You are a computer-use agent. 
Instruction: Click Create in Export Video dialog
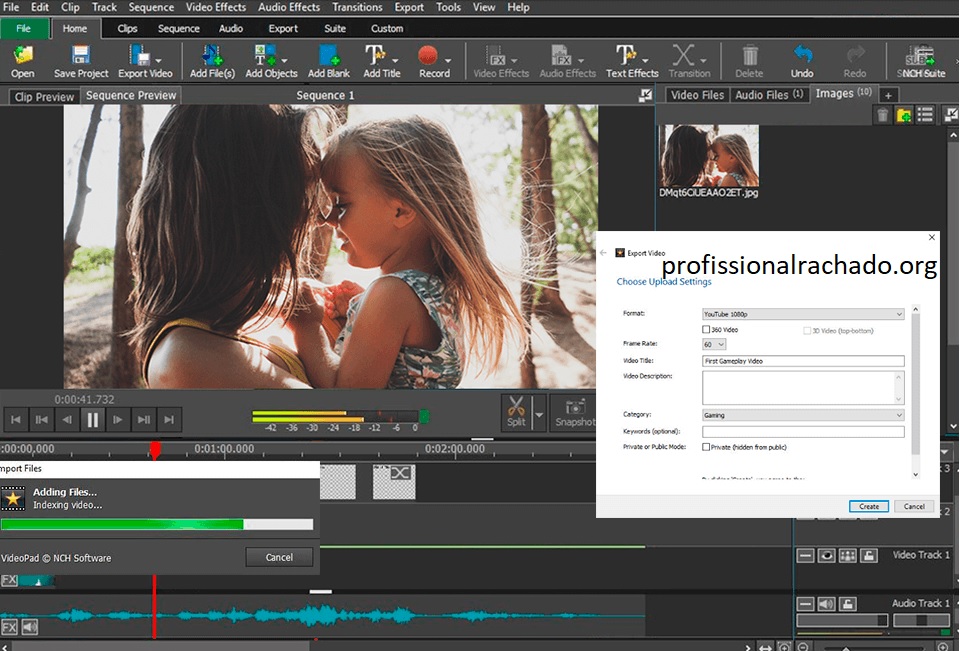click(x=869, y=506)
